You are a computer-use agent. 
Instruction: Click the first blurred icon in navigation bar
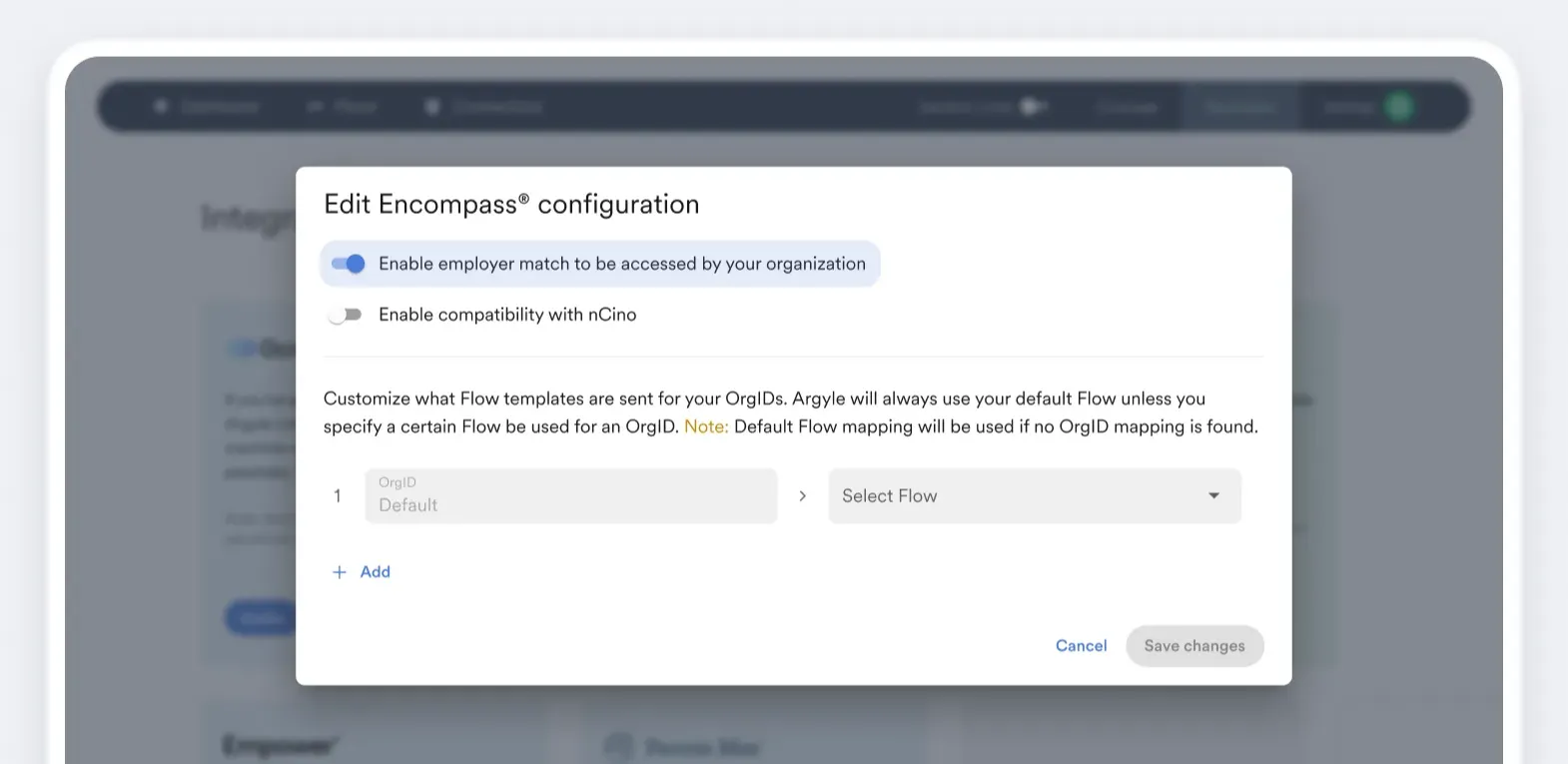[161, 106]
